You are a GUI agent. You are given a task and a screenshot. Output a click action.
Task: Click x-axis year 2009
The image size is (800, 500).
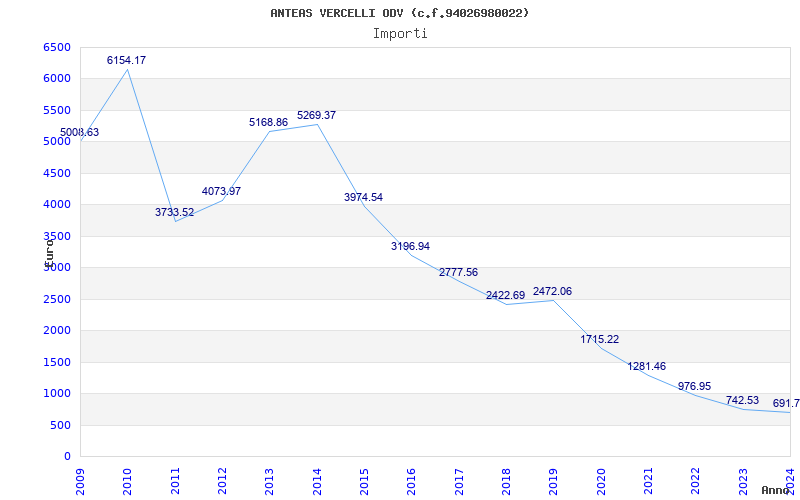point(80,481)
